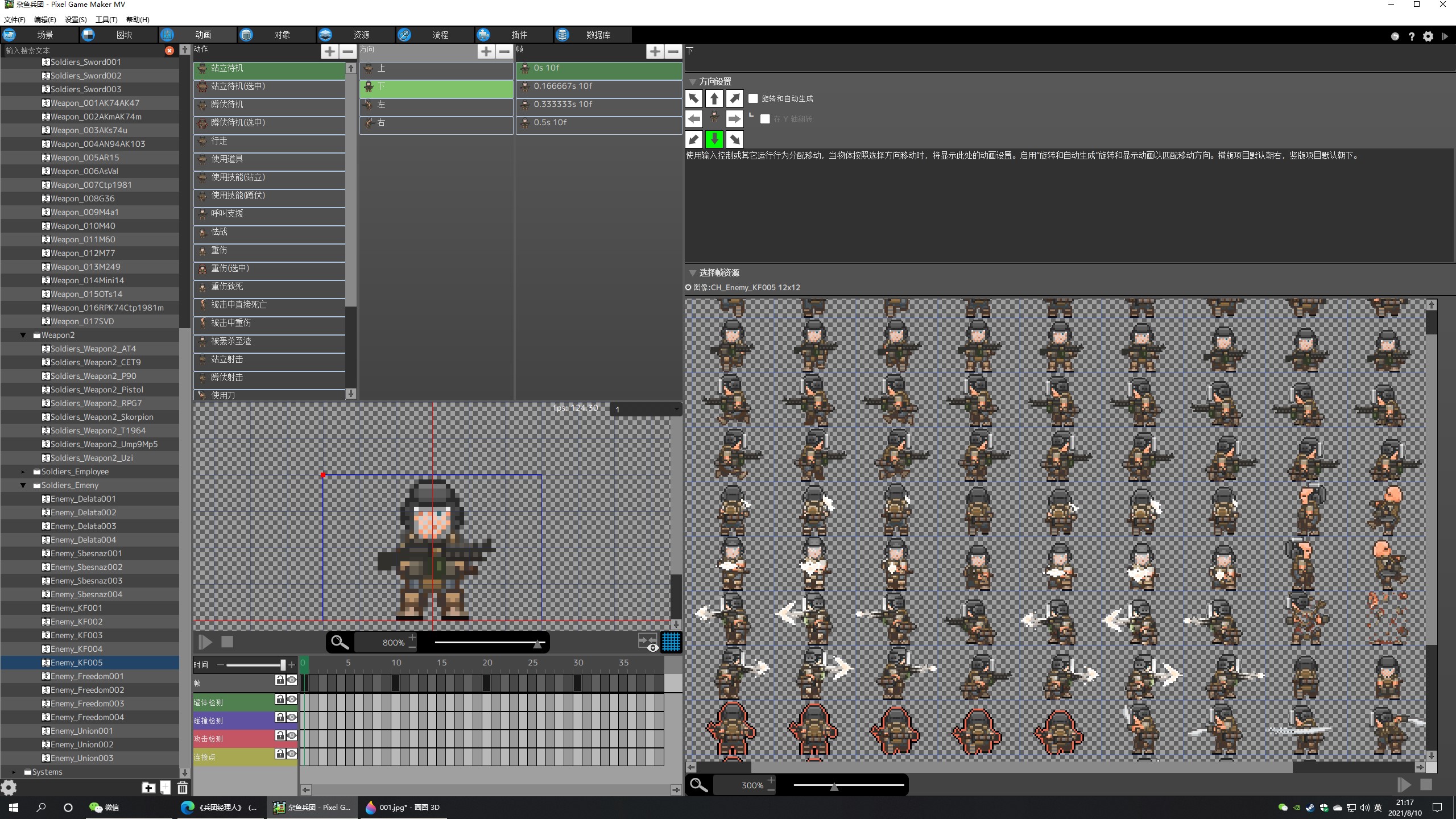
Task: Open the preview number dropdown showing 1
Action: tap(646, 409)
